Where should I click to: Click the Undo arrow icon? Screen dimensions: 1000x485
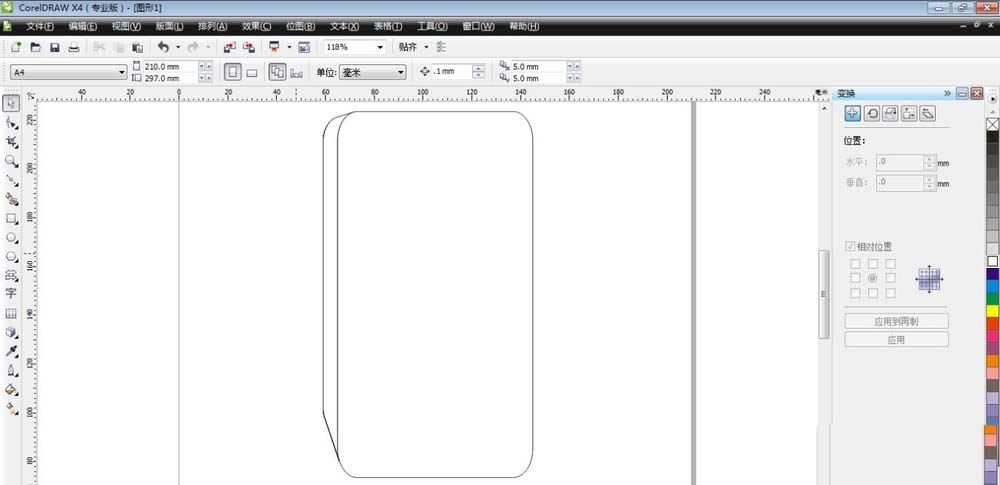coord(163,47)
